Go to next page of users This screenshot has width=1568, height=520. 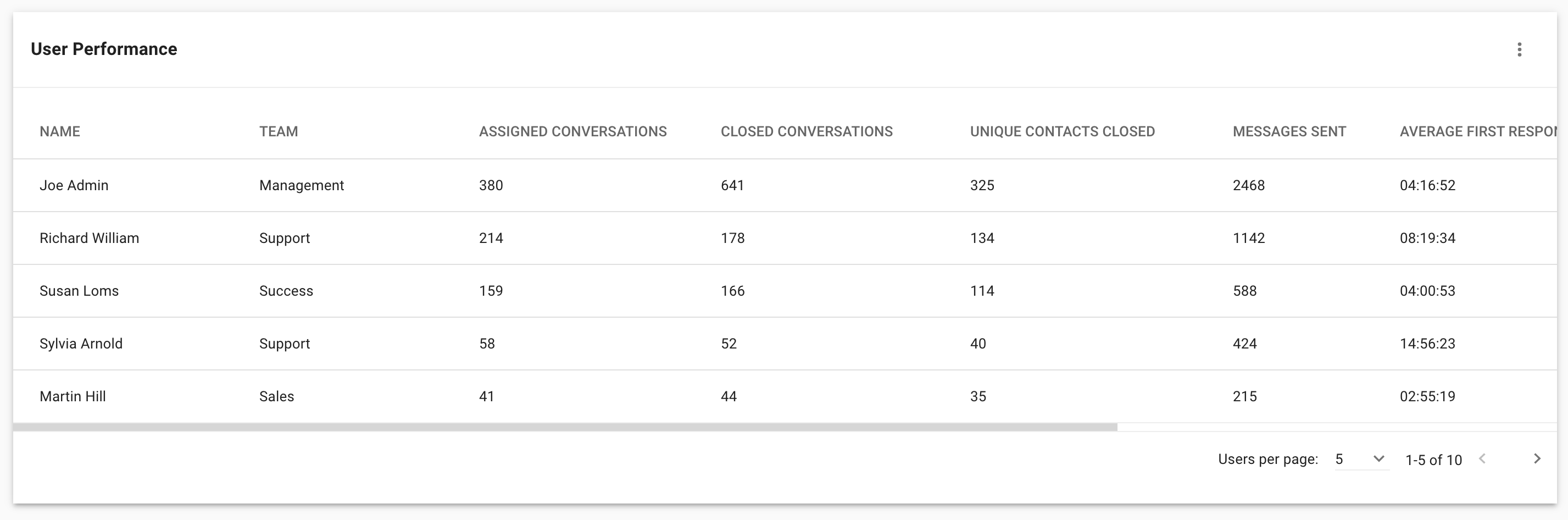tap(1537, 458)
